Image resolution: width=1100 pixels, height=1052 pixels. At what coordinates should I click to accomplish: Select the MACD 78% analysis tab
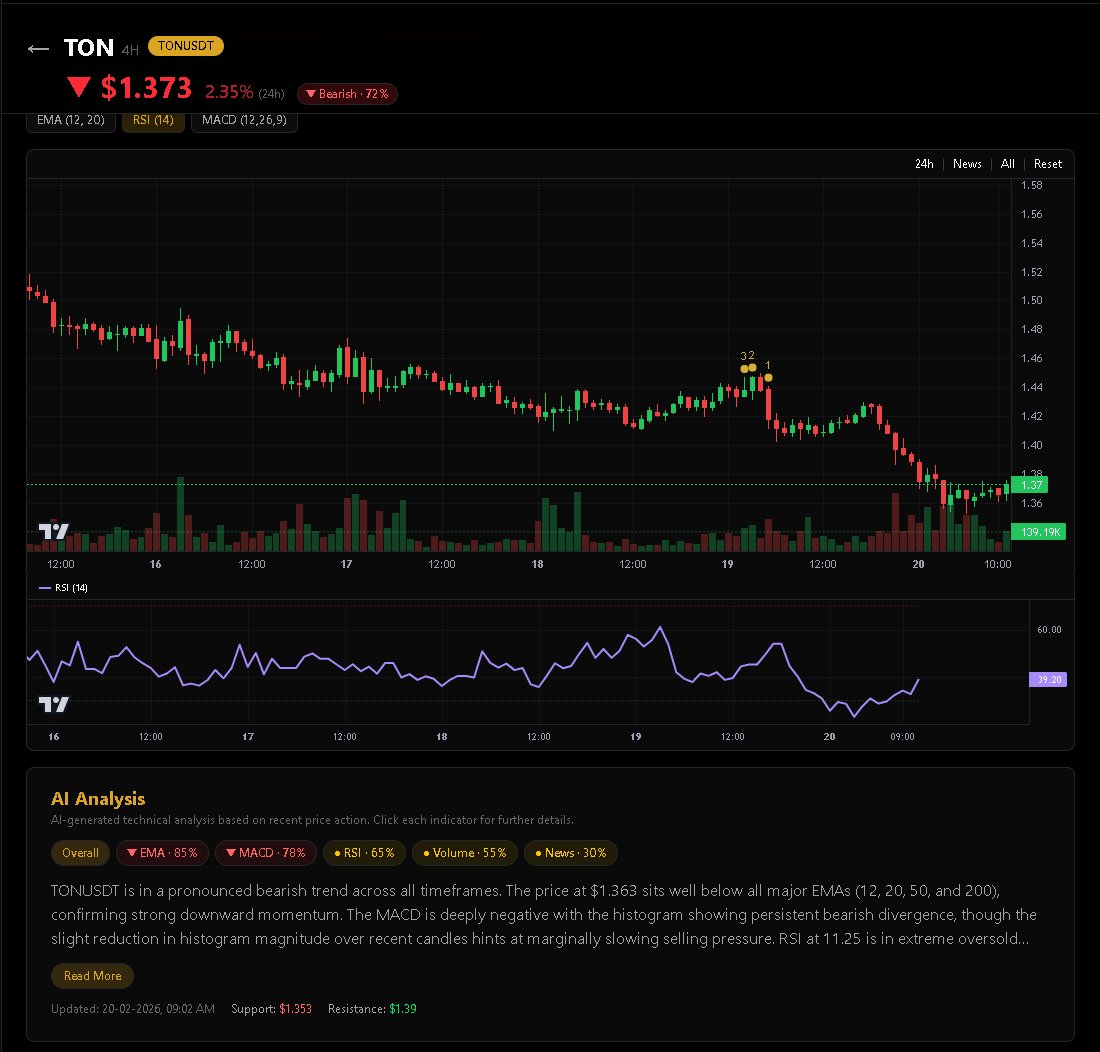tap(266, 853)
